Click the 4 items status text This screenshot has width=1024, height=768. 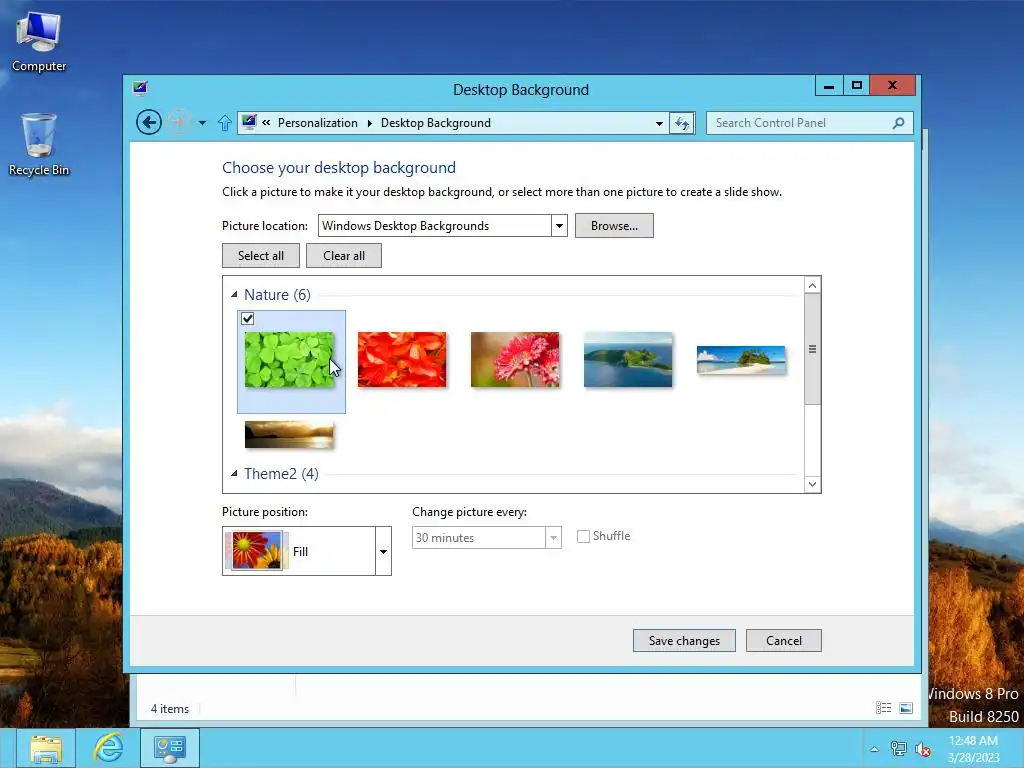point(170,709)
